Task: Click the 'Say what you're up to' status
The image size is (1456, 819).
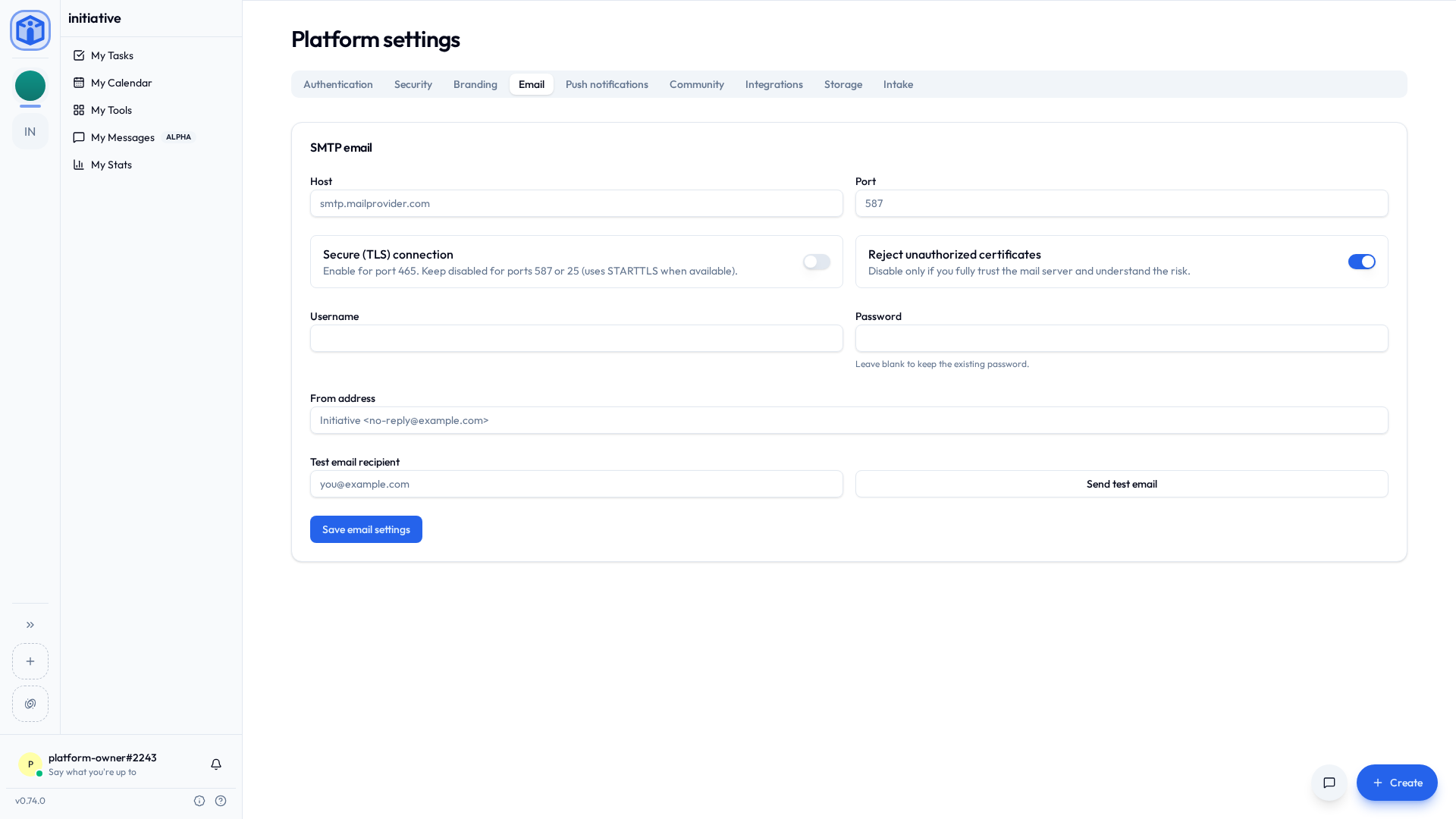Action: (x=93, y=772)
